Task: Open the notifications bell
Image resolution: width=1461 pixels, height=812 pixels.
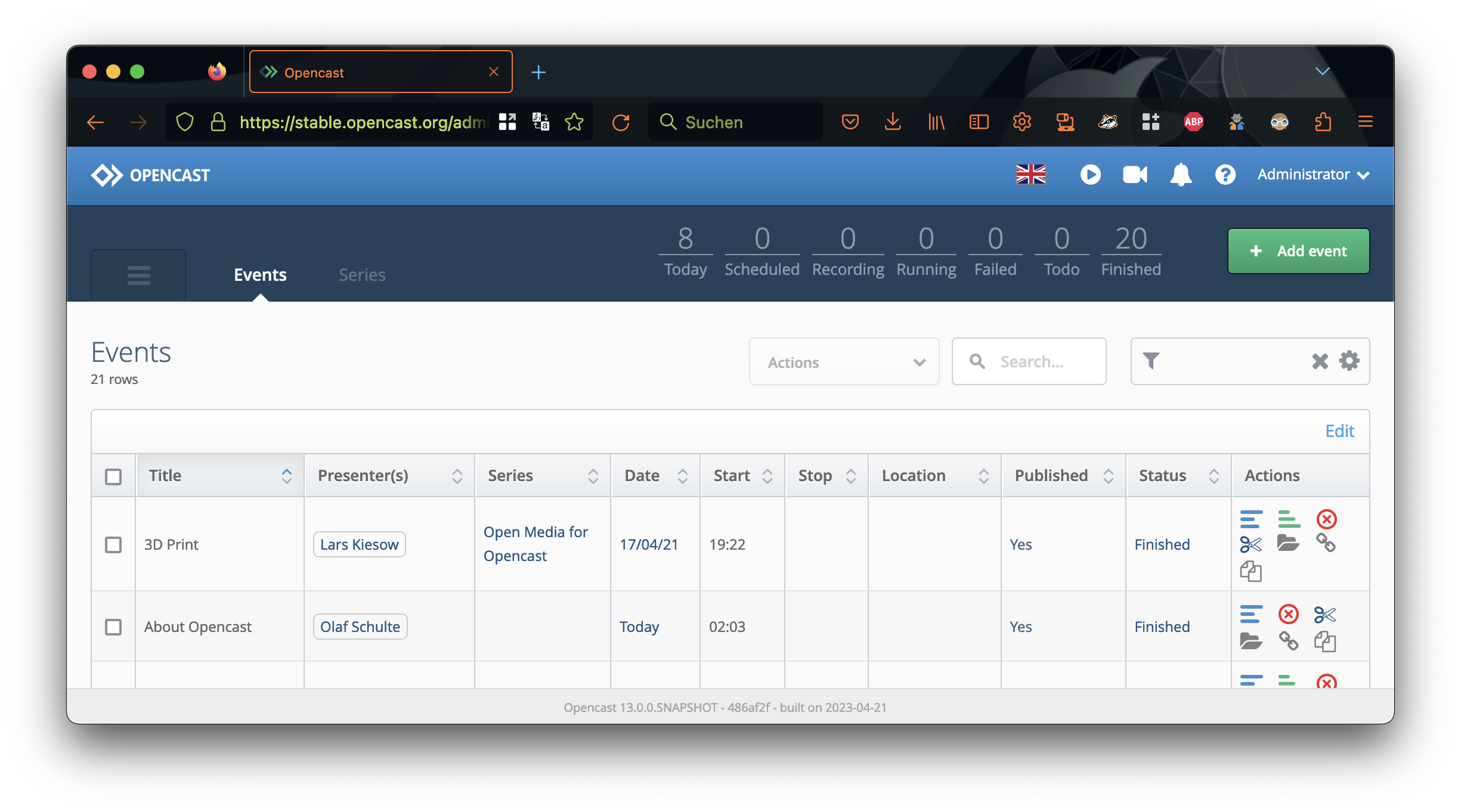Action: click(1181, 175)
